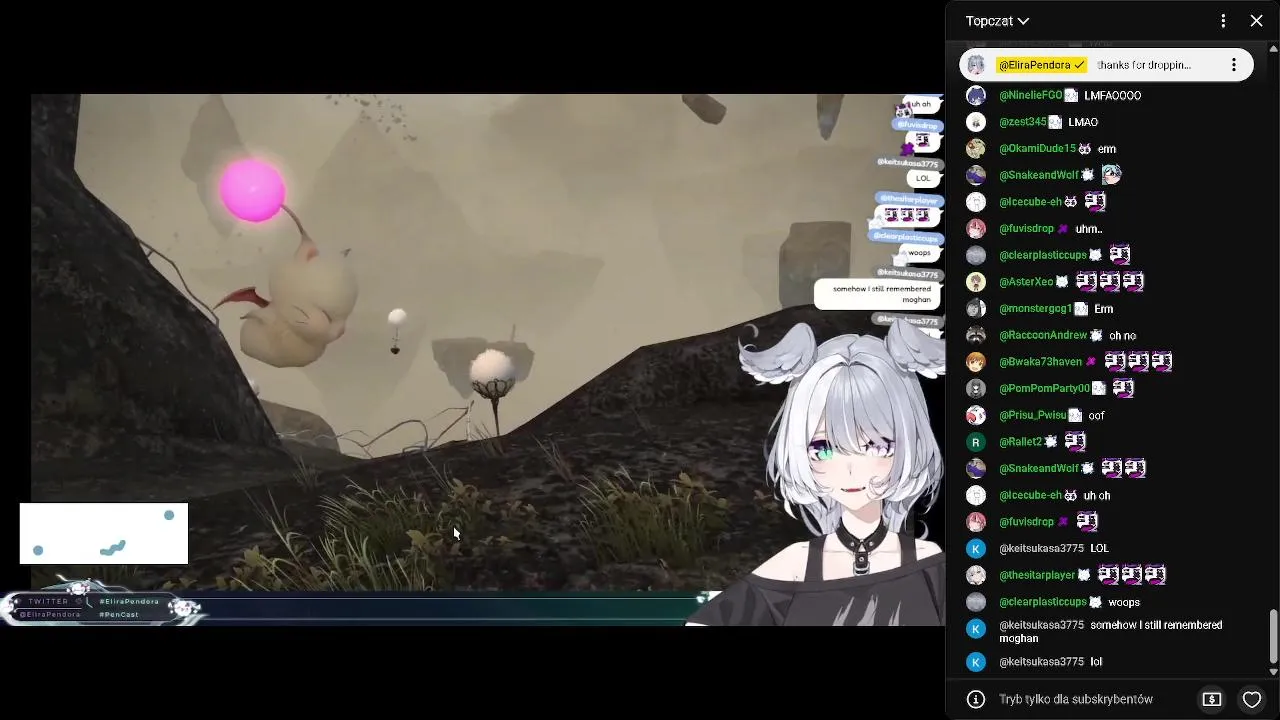Image resolution: width=1280 pixels, height=720 pixels.
Task: Open the Topczat chat mode dropdown
Action: click(x=997, y=21)
